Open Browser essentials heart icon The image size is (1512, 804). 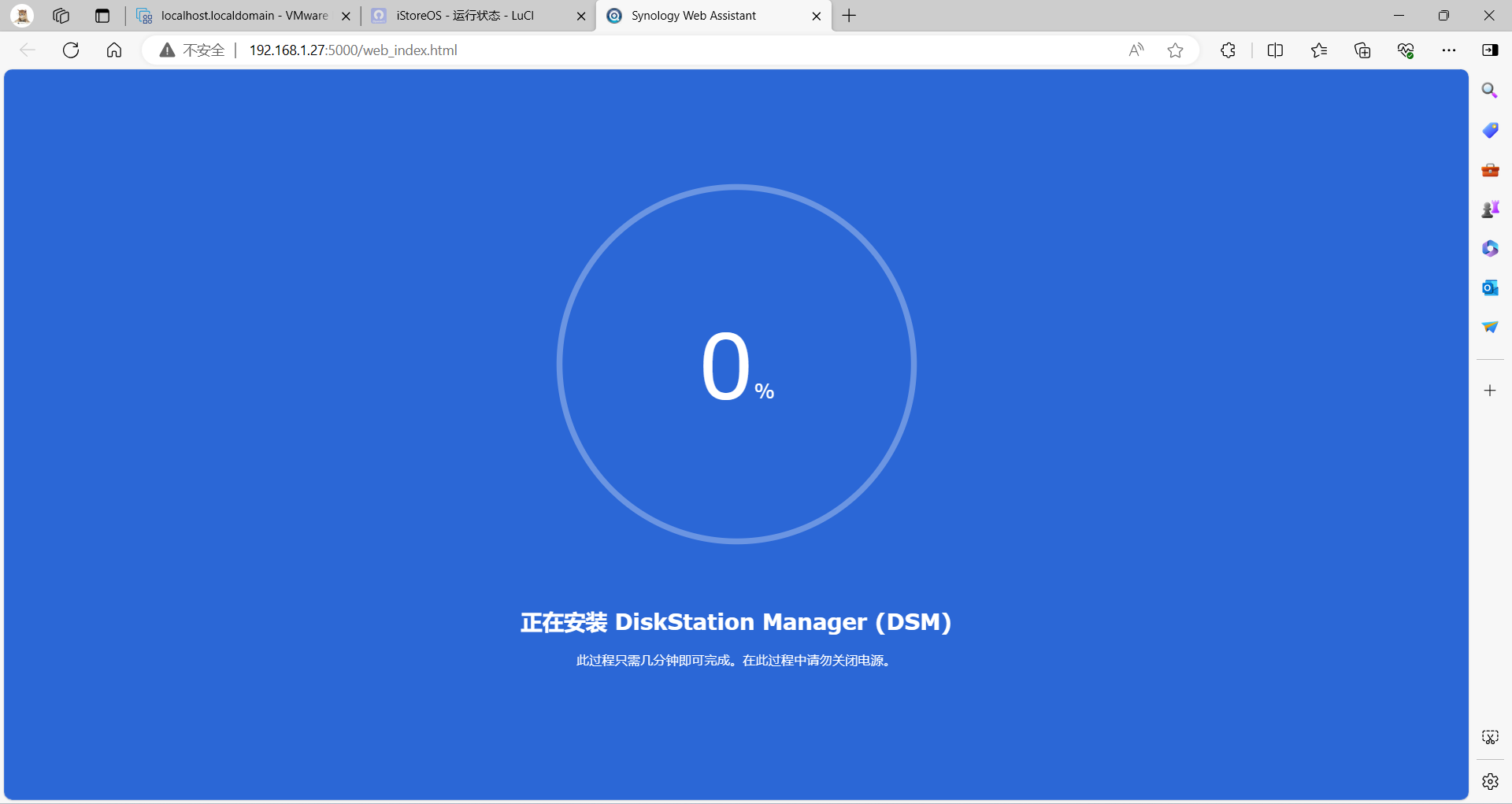coord(1406,50)
